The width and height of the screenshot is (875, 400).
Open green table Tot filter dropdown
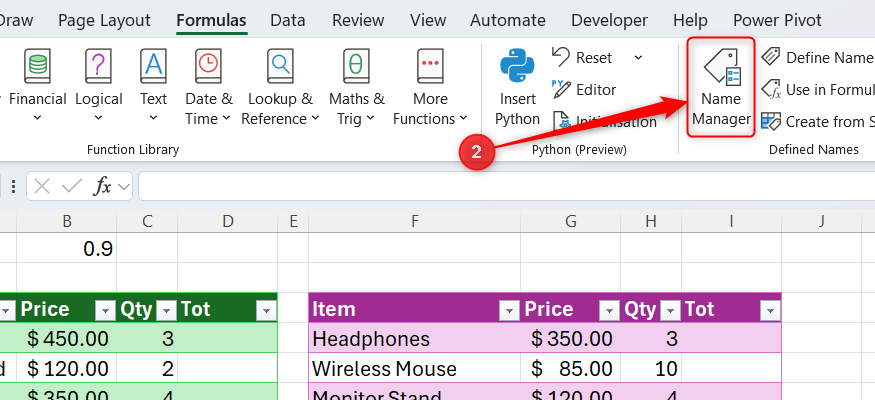(x=266, y=310)
